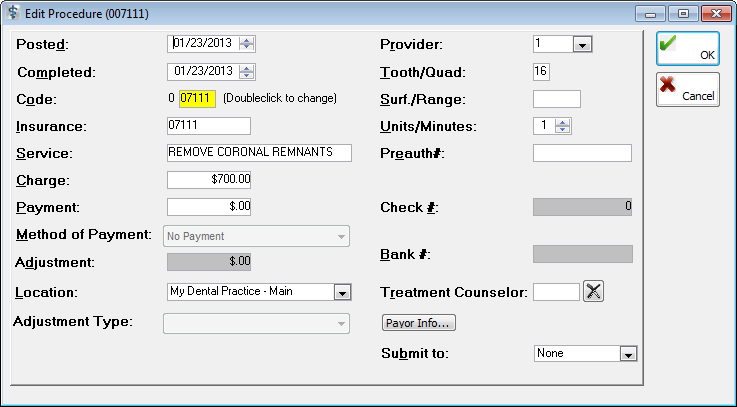Click the Insurance code field
Viewport: 737px width, 407px height.
[x=209, y=126]
